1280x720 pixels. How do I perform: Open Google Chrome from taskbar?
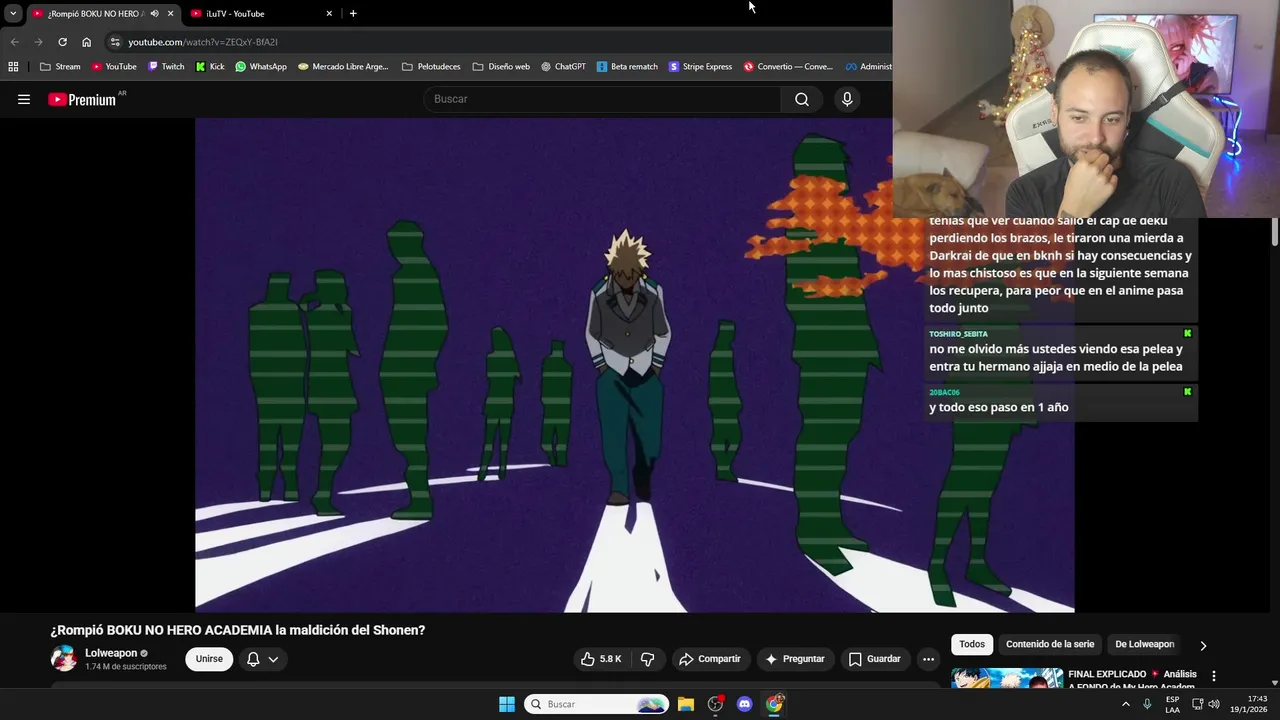click(x=774, y=704)
